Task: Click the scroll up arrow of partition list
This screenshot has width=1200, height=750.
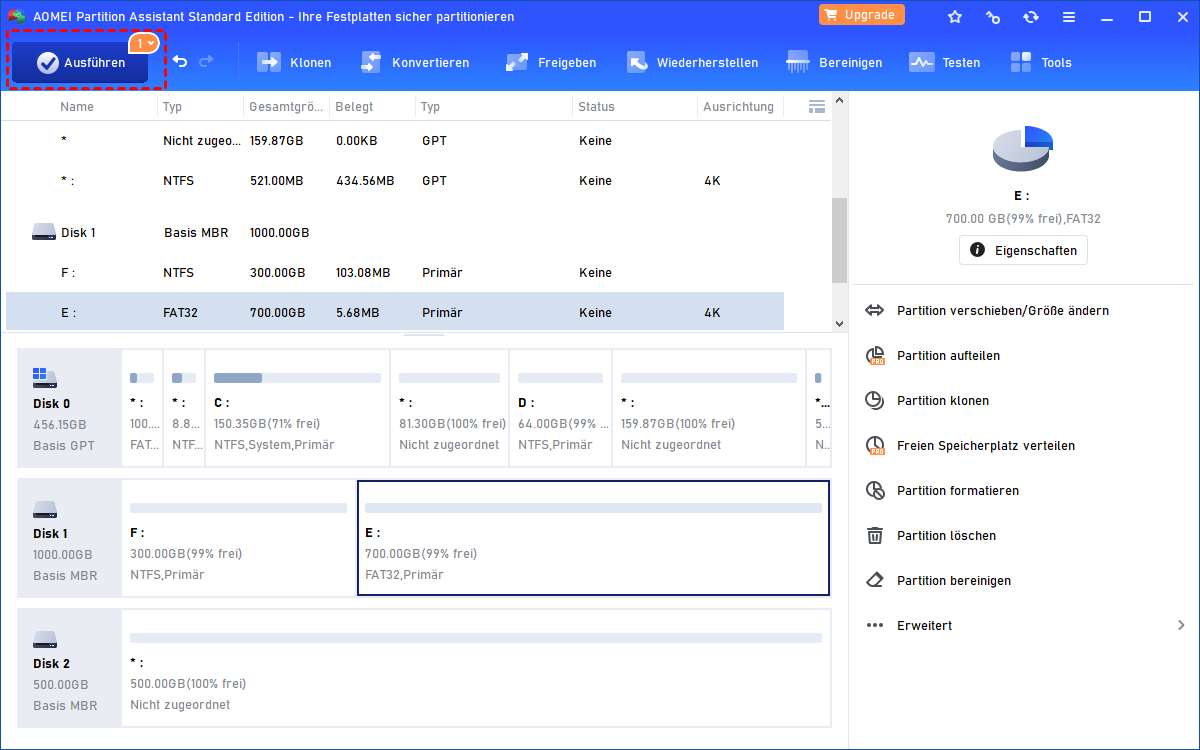Action: [x=839, y=102]
